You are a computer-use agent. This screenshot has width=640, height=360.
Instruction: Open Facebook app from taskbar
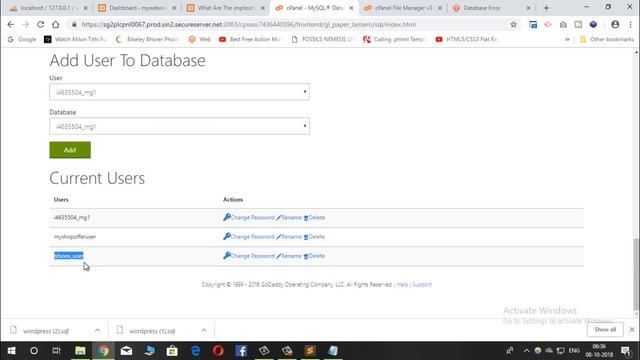[x=241, y=351]
